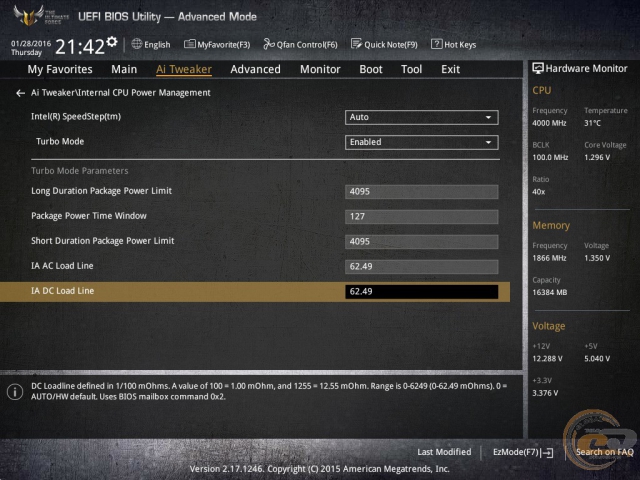Viewport: 640px width, 480px height.
Task: Click the Hardware Monitor display icon
Action: pyautogui.click(x=538, y=68)
